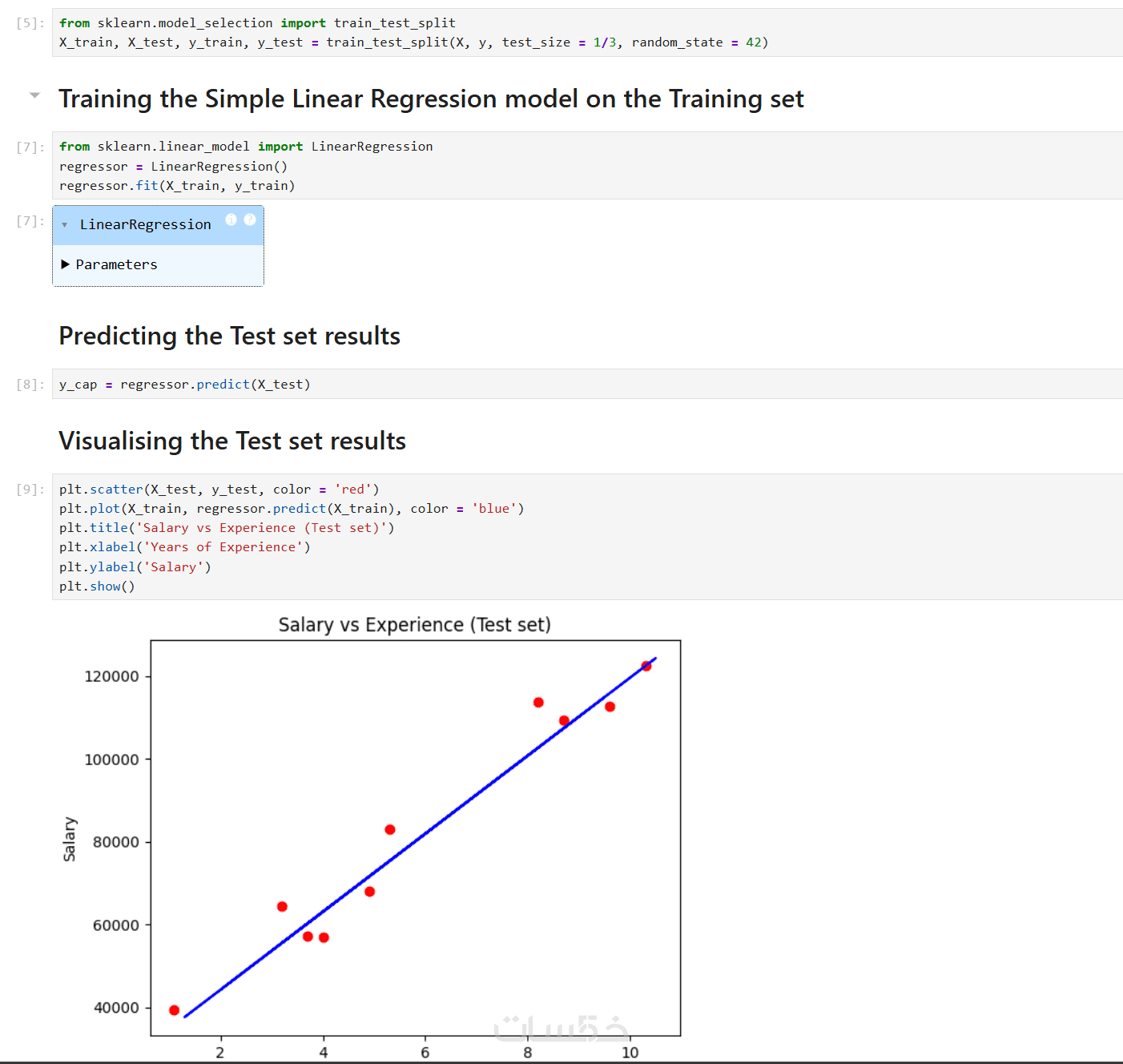Screen dimensions: 1123x1064
Task: Select the Visualising the Test set results heading
Action: click(232, 441)
